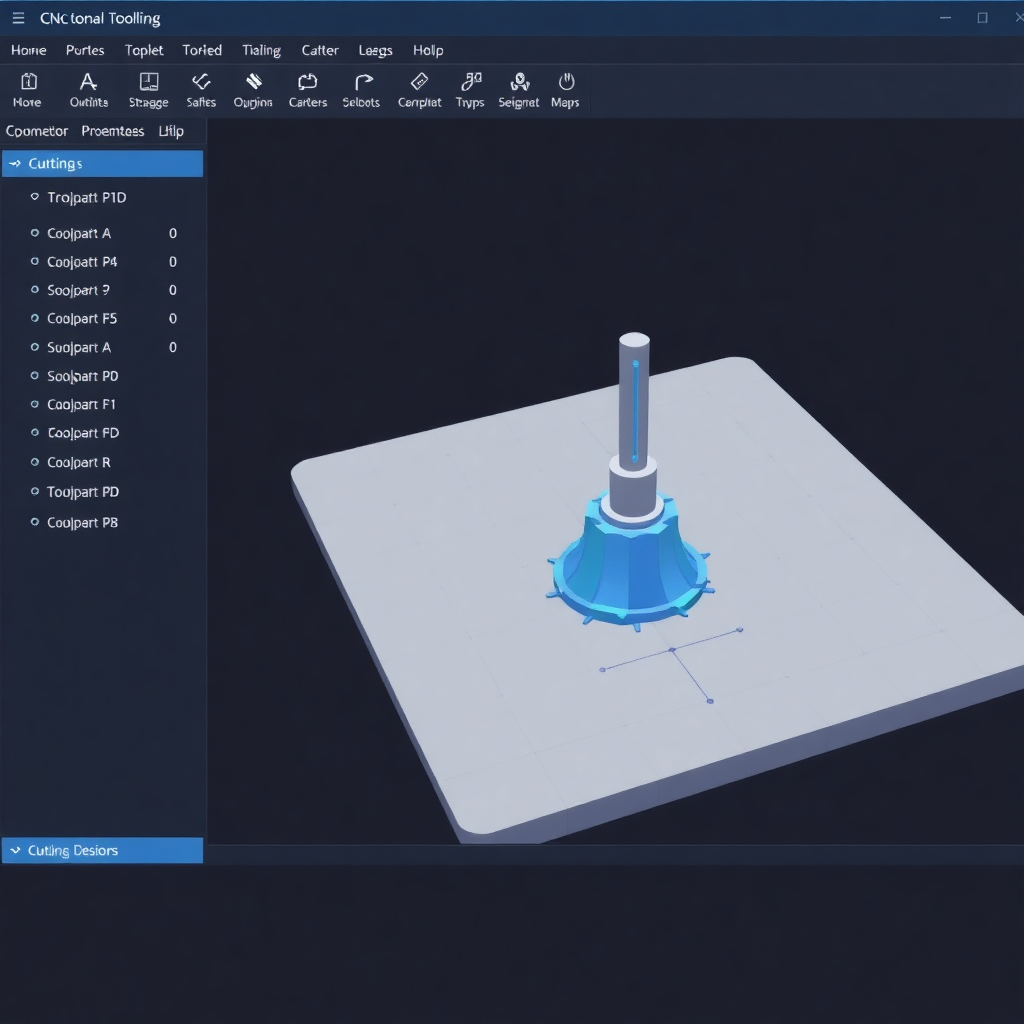Open the Maps power icon
Screen dimensions: 1024x1024
point(566,90)
